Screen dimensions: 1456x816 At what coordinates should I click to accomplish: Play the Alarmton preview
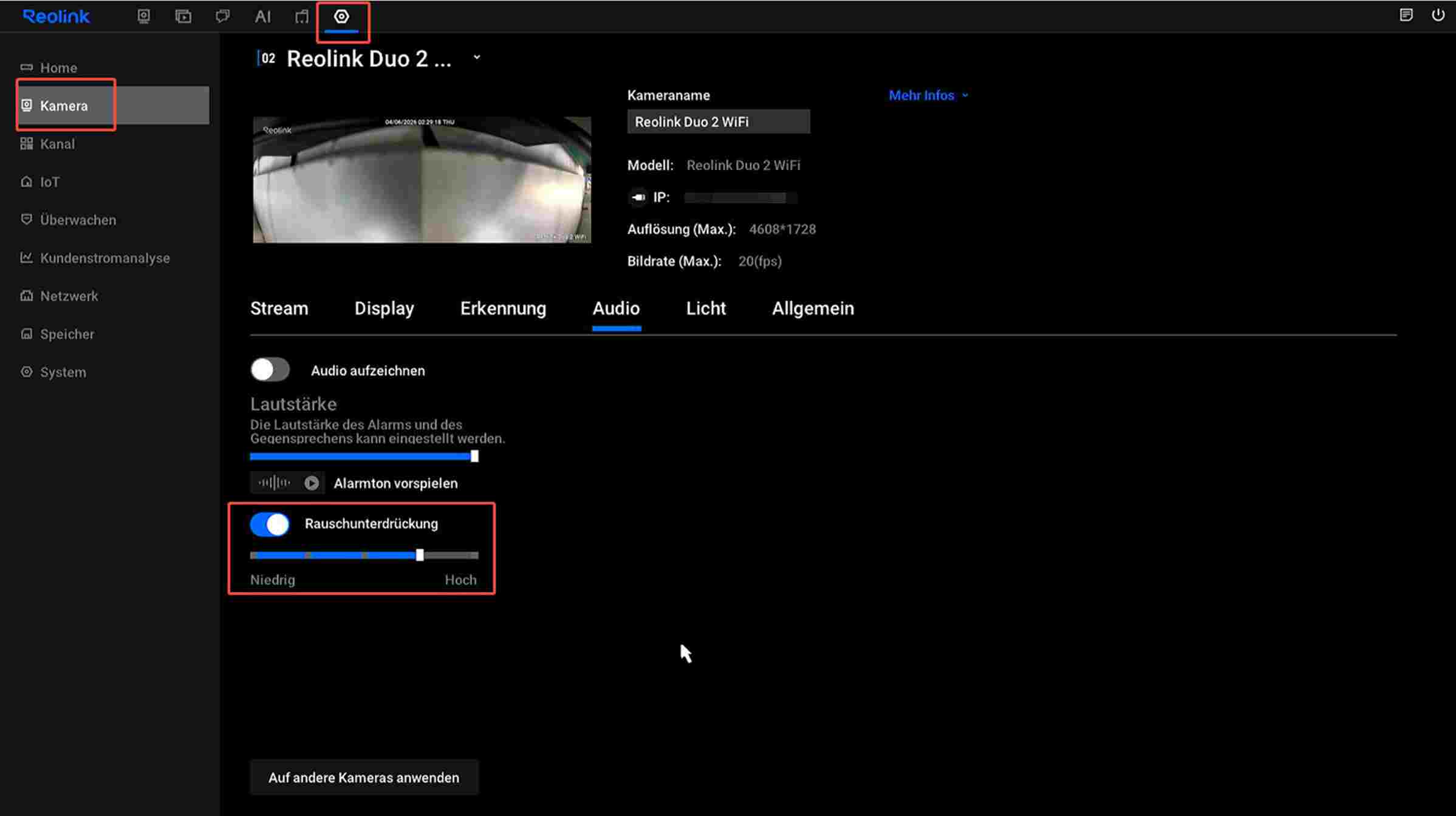pos(312,483)
